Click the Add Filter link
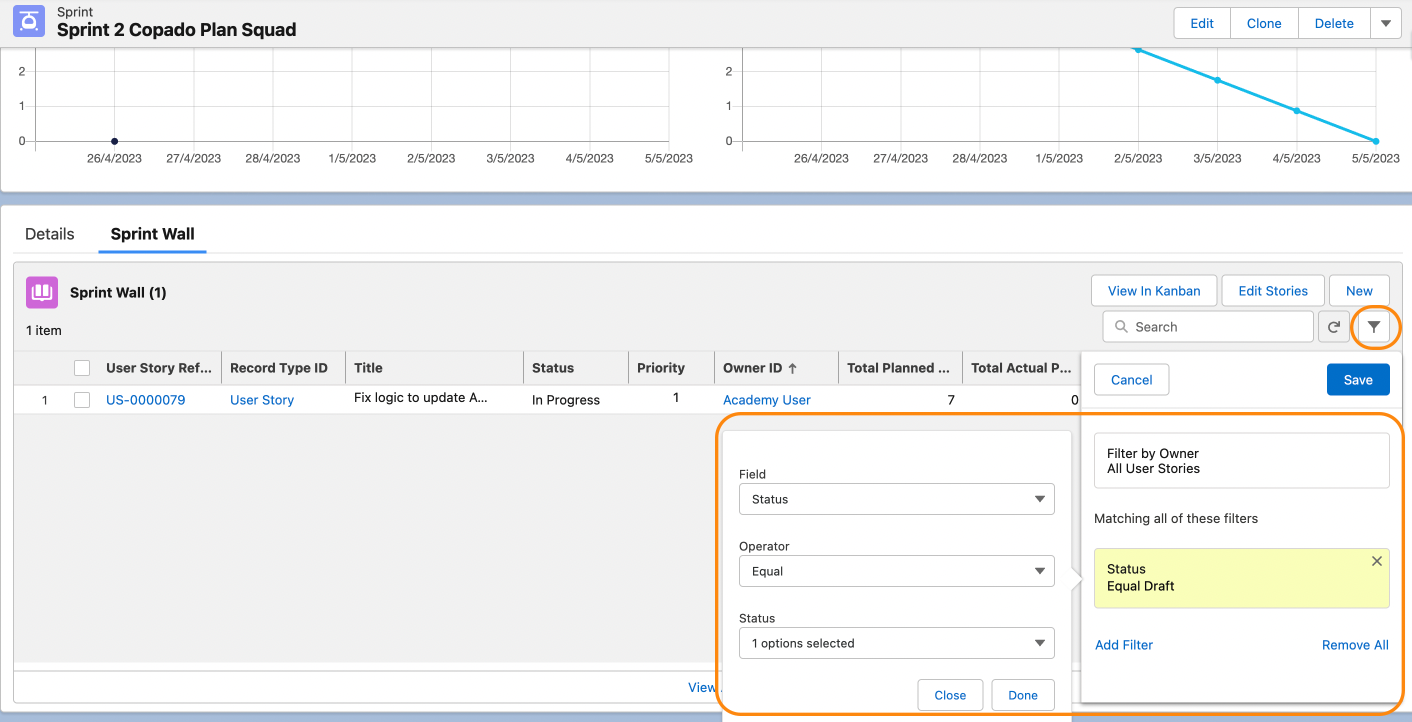The width and height of the screenshot is (1412, 722). coord(1124,645)
